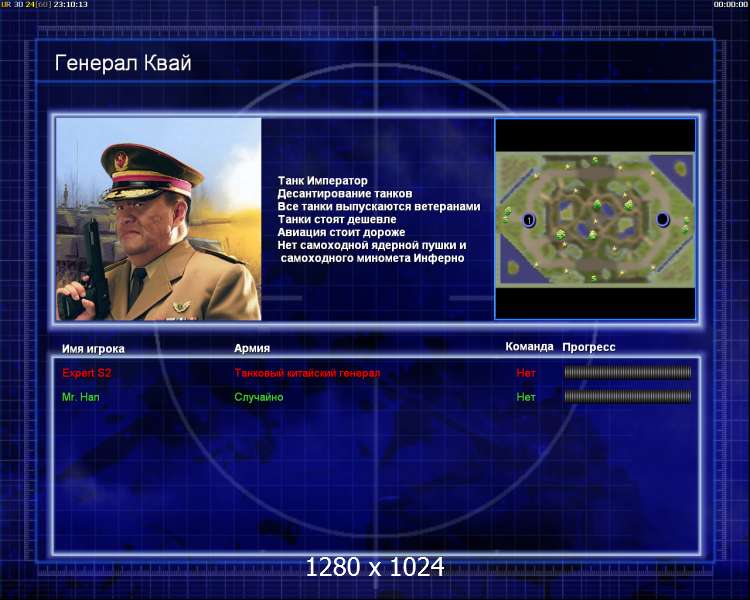Click the Танк Император line

(323, 181)
